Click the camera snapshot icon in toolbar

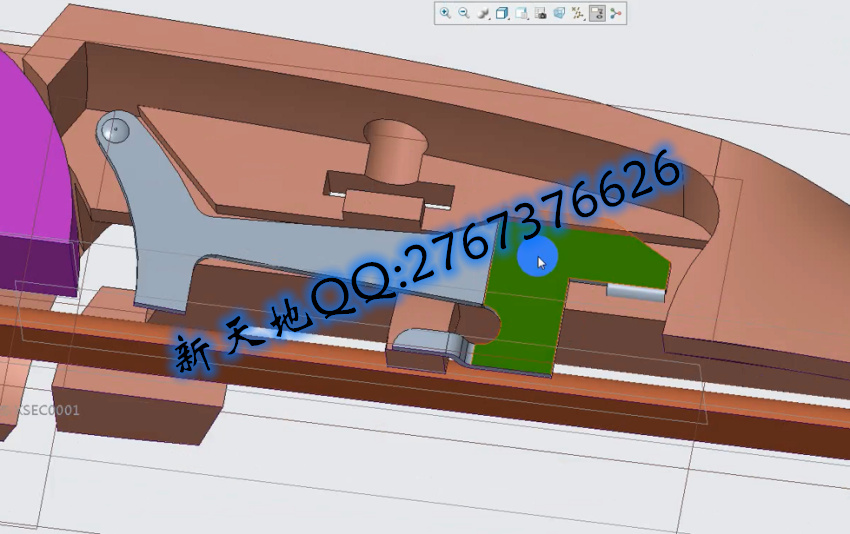tap(540, 13)
